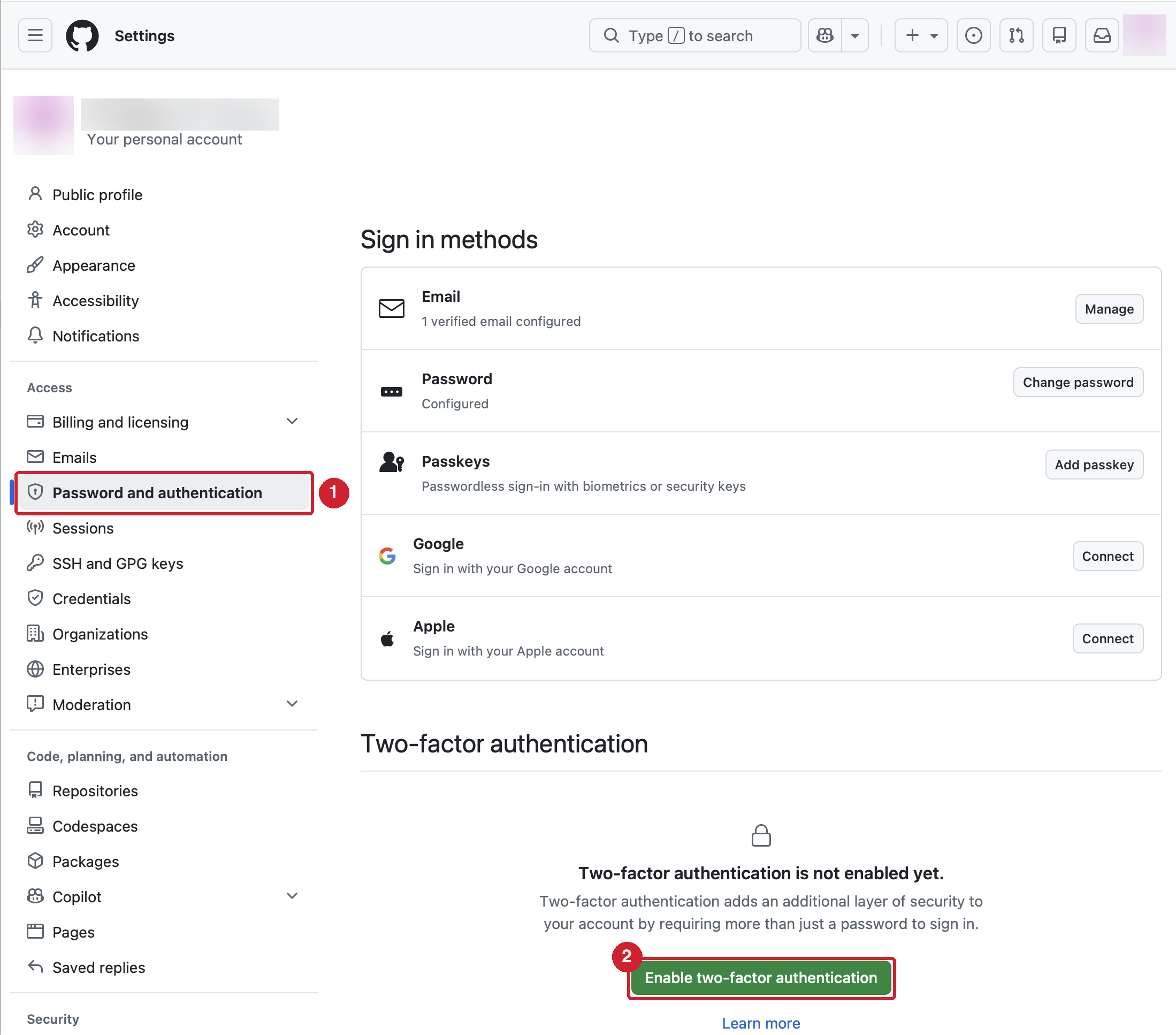Open Copilot chat icon in header
The width and height of the screenshot is (1176, 1035).
point(825,36)
